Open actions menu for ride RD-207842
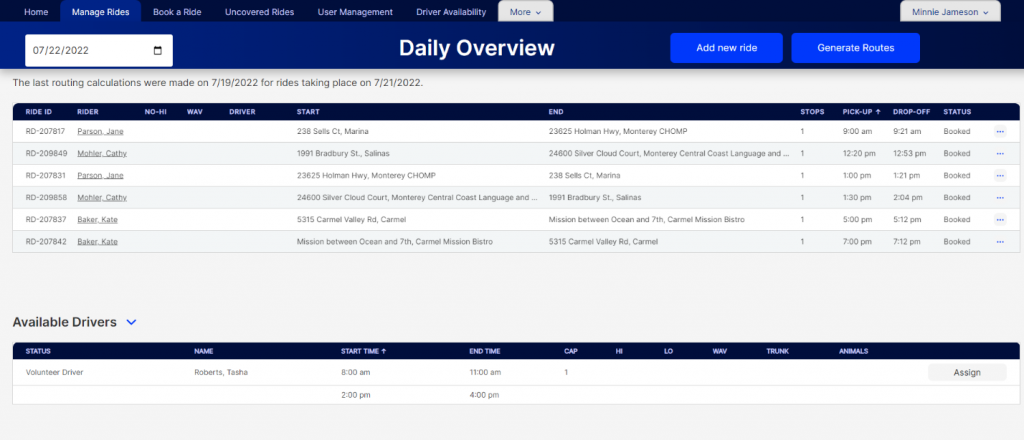The height and width of the screenshot is (440, 1024). [x=999, y=241]
